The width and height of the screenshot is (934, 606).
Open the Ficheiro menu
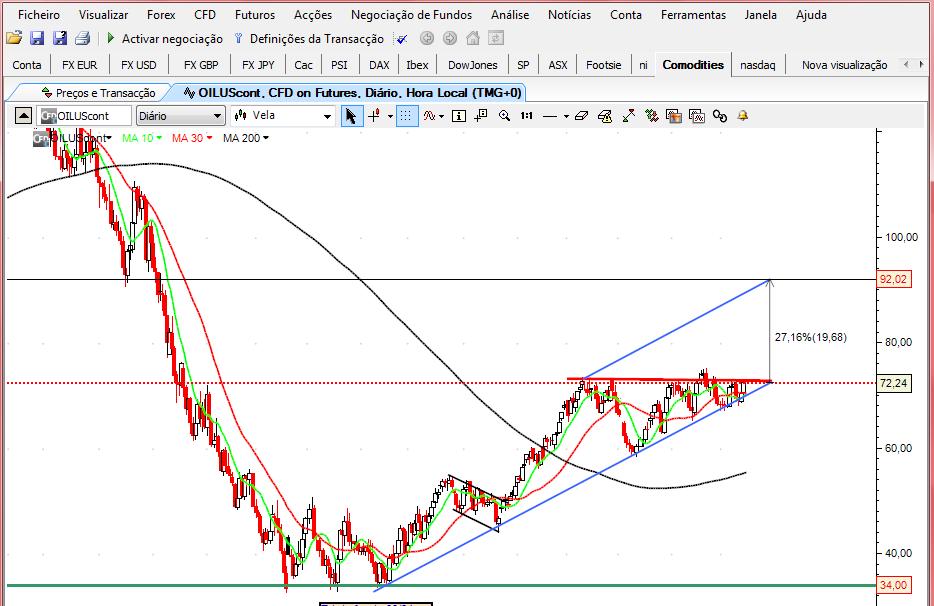[39, 15]
